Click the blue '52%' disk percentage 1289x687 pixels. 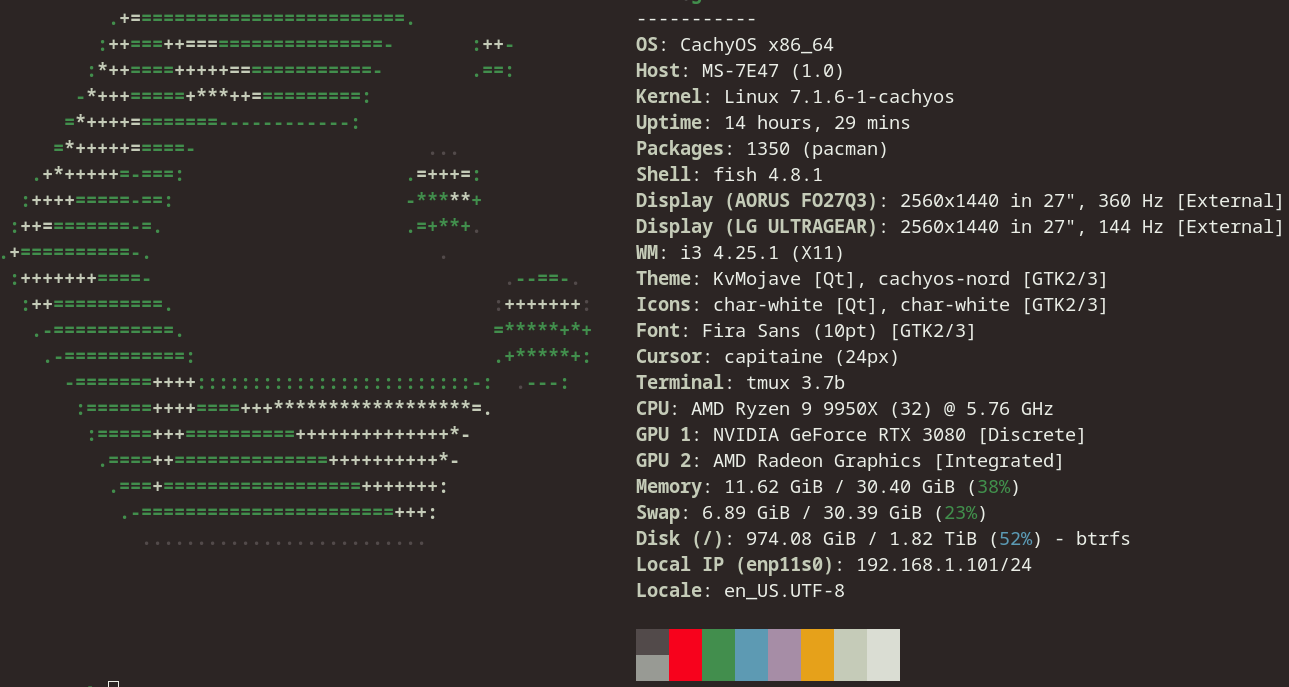point(1015,539)
